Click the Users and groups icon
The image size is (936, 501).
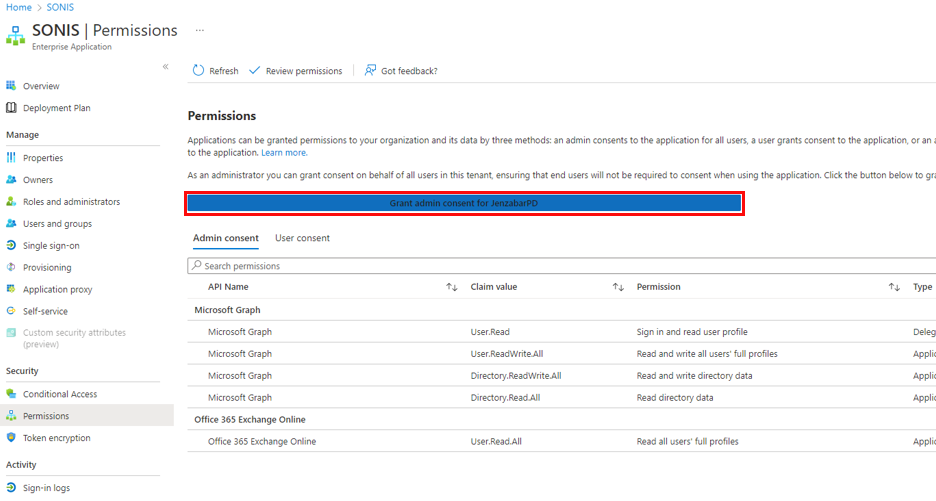pyautogui.click(x=11, y=223)
